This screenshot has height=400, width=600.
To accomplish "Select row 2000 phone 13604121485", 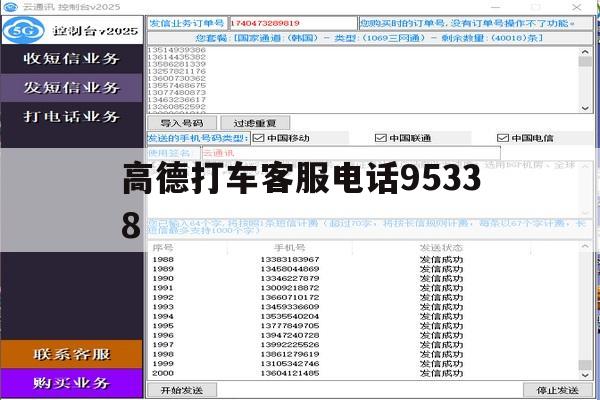I will pos(290,373).
